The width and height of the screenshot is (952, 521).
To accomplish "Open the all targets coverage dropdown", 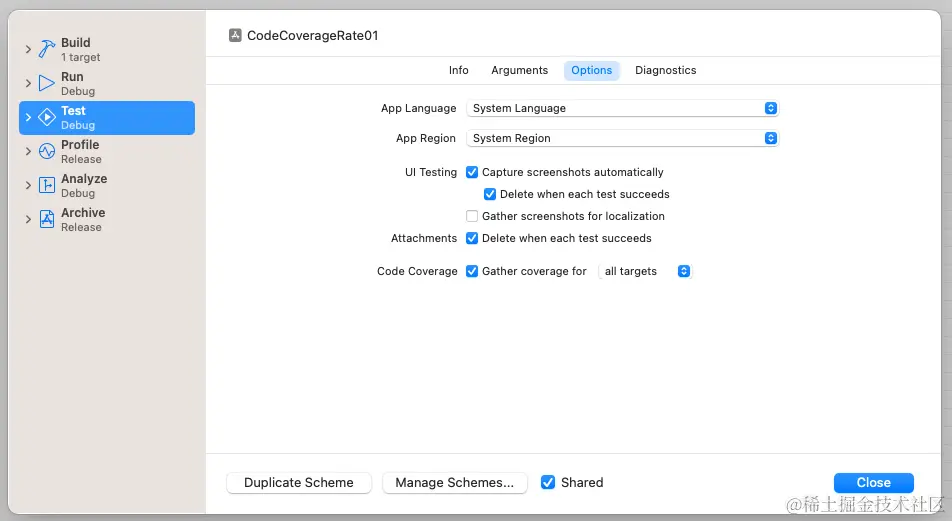I will click(645, 271).
